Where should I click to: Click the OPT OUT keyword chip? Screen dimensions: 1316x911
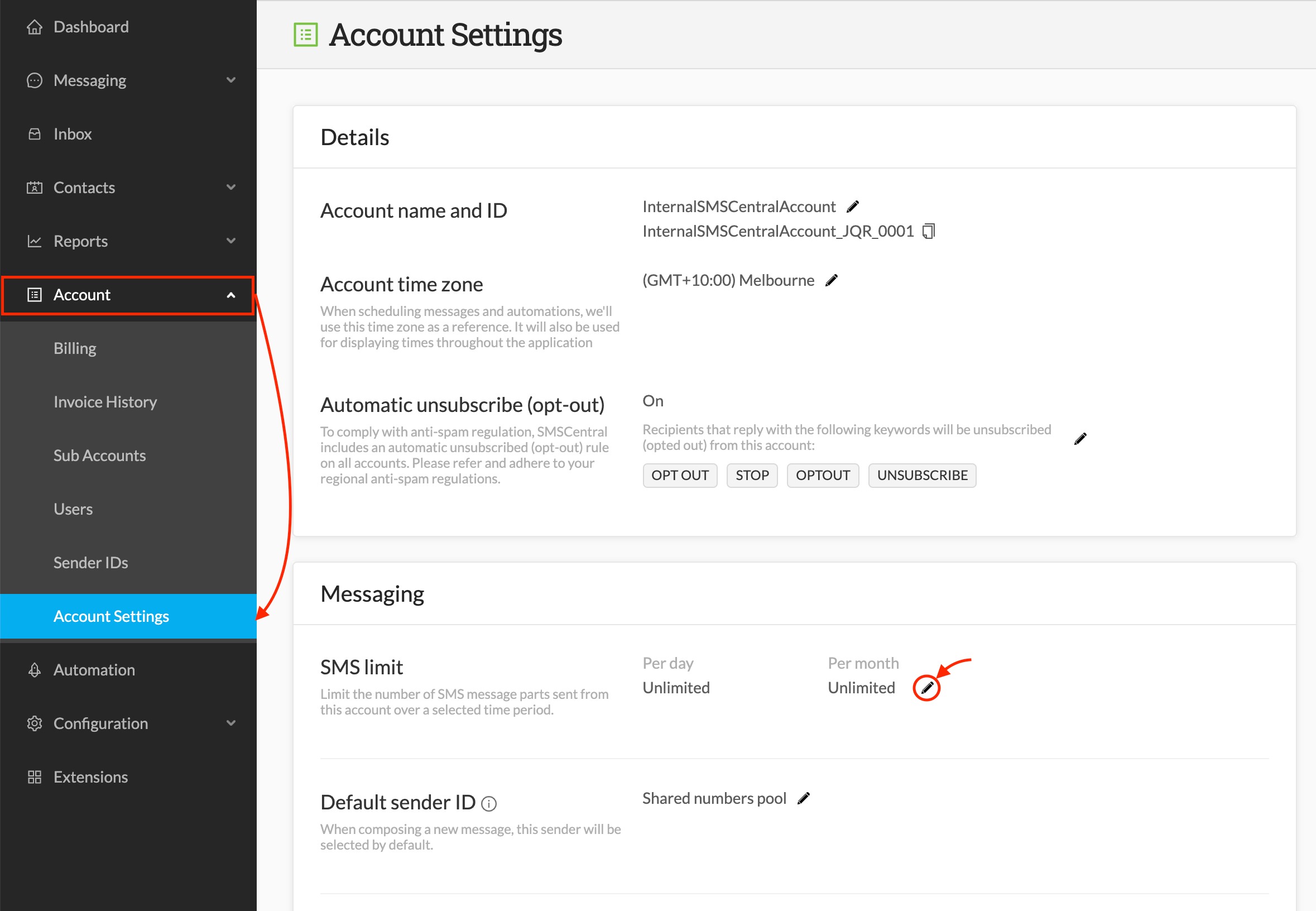[x=680, y=475]
